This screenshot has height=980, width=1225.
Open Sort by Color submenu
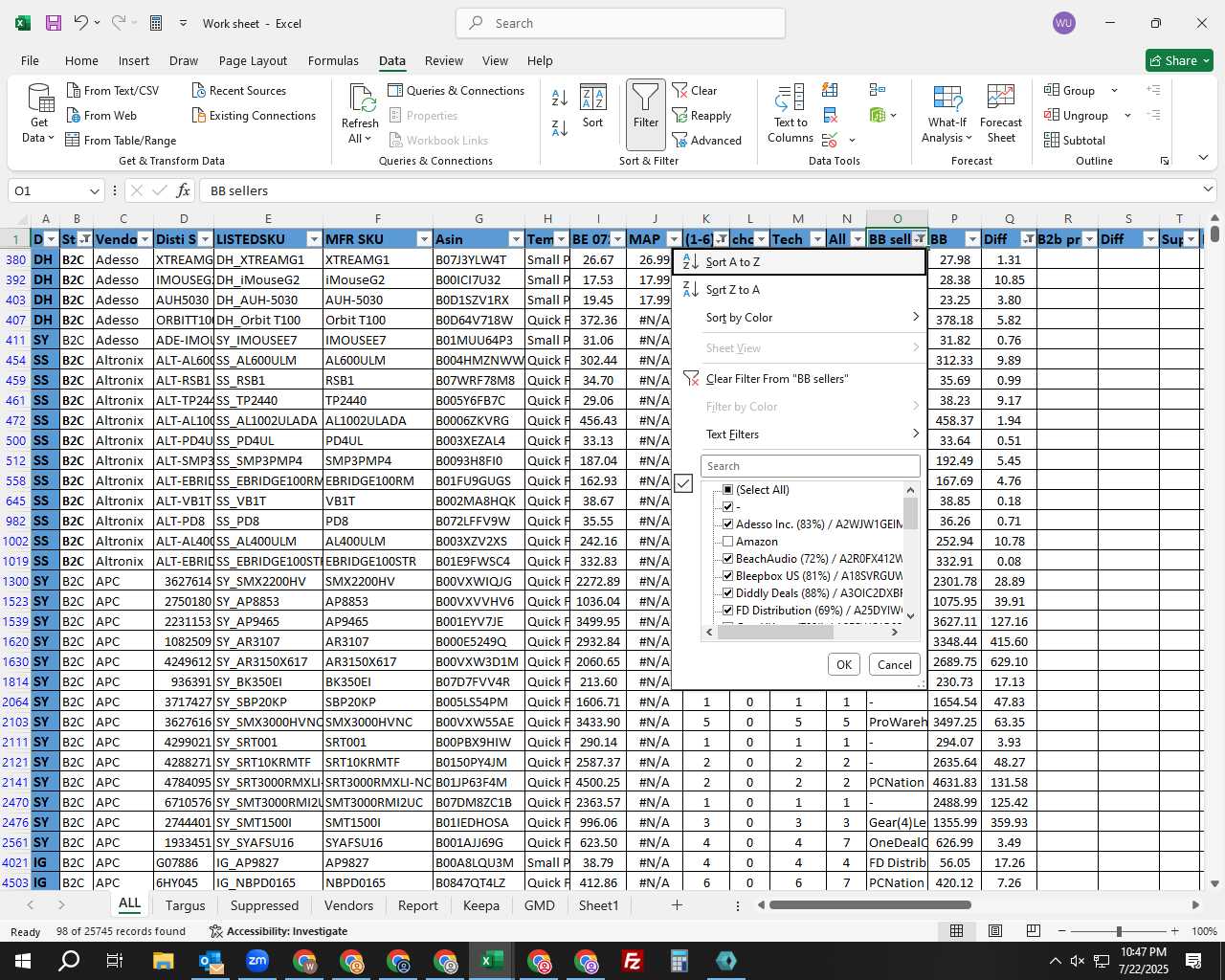click(800, 317)
